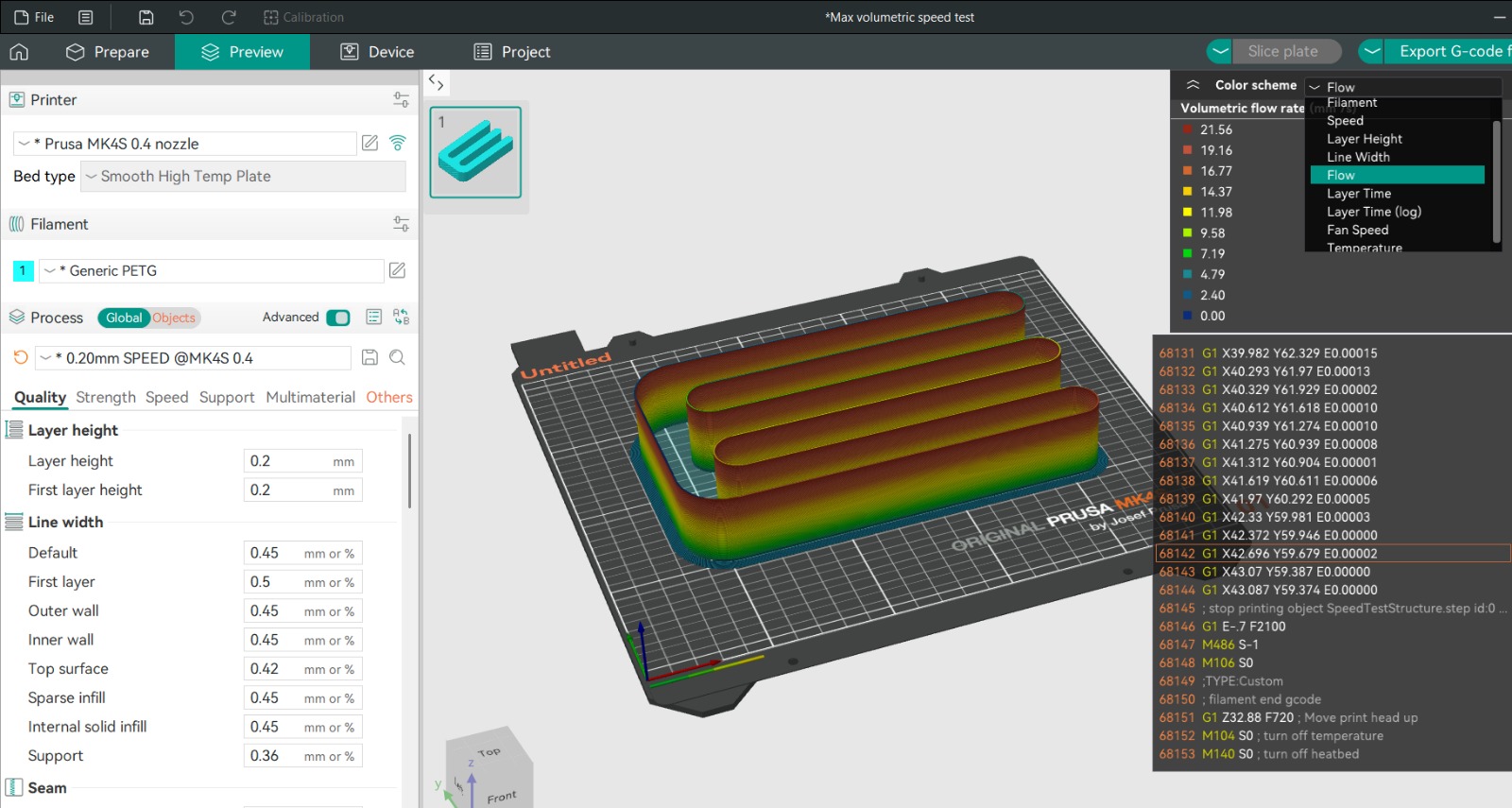The width and height of the screenshot is (1512, 808).
Task: Open the Color scheme dropdown
Action: click(1403, 87)
